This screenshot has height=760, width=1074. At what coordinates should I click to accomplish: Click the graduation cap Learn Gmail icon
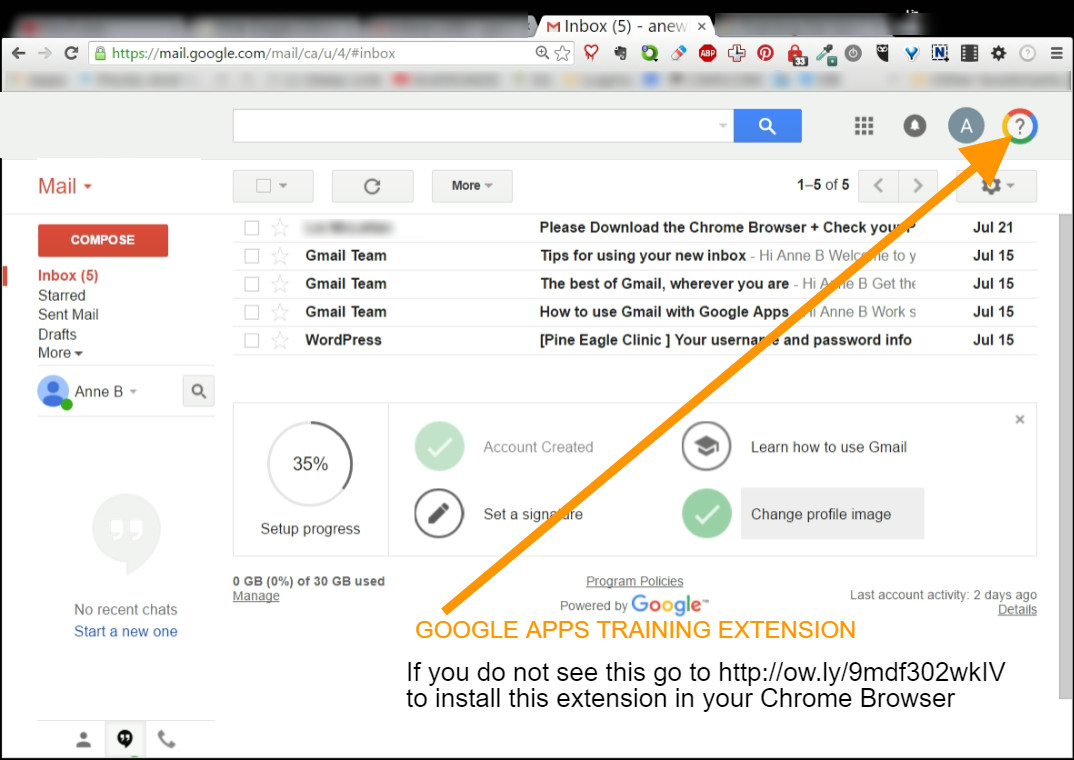click(x=706, y=446)
